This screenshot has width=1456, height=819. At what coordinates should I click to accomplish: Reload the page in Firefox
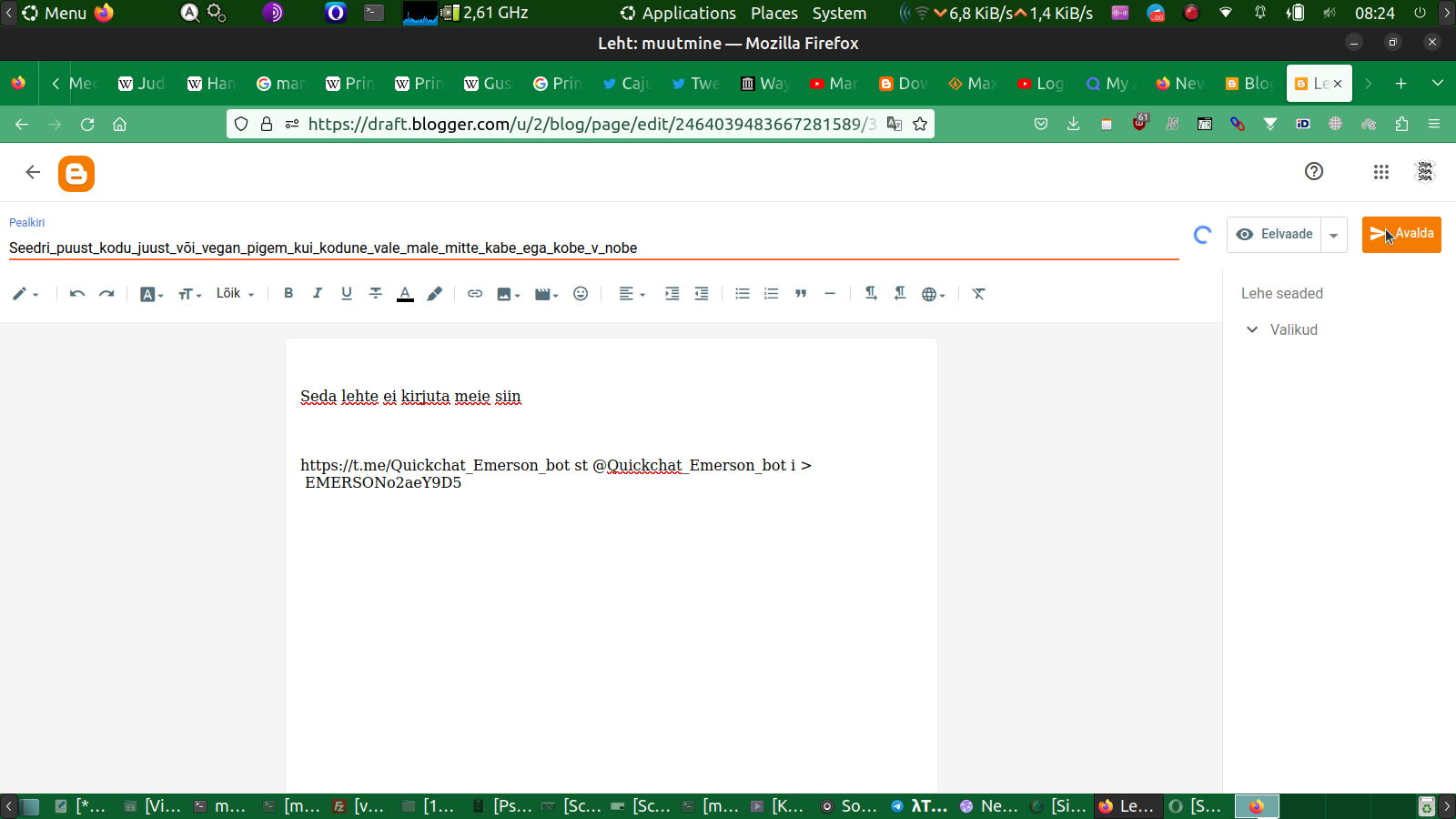tap(87, 125)
